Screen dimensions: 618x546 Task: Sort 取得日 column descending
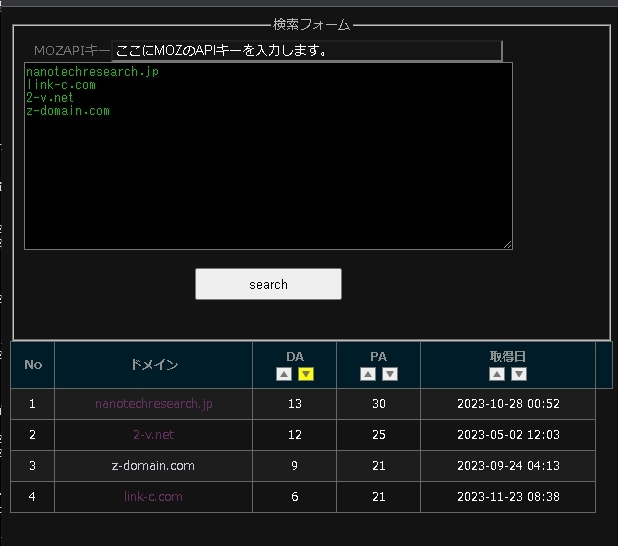519,374
